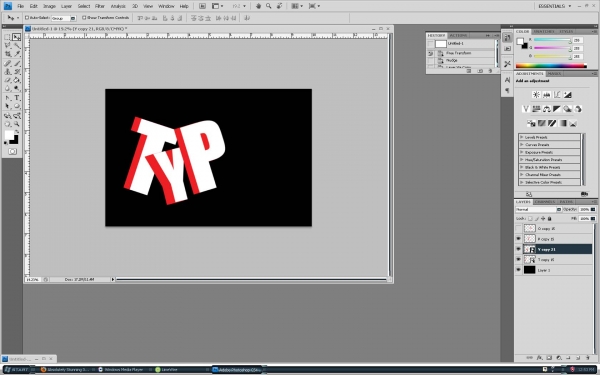The width and height of the screenshot is (600, 375).
Task: Toggle lock all for layer
Action: (x=549, y=218)
